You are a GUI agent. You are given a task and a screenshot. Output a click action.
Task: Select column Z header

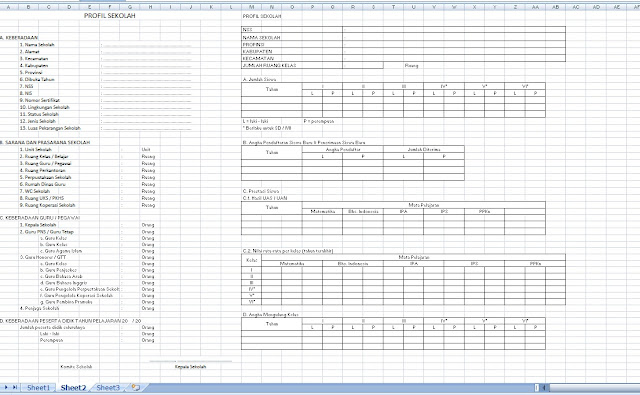click(515, 7)
